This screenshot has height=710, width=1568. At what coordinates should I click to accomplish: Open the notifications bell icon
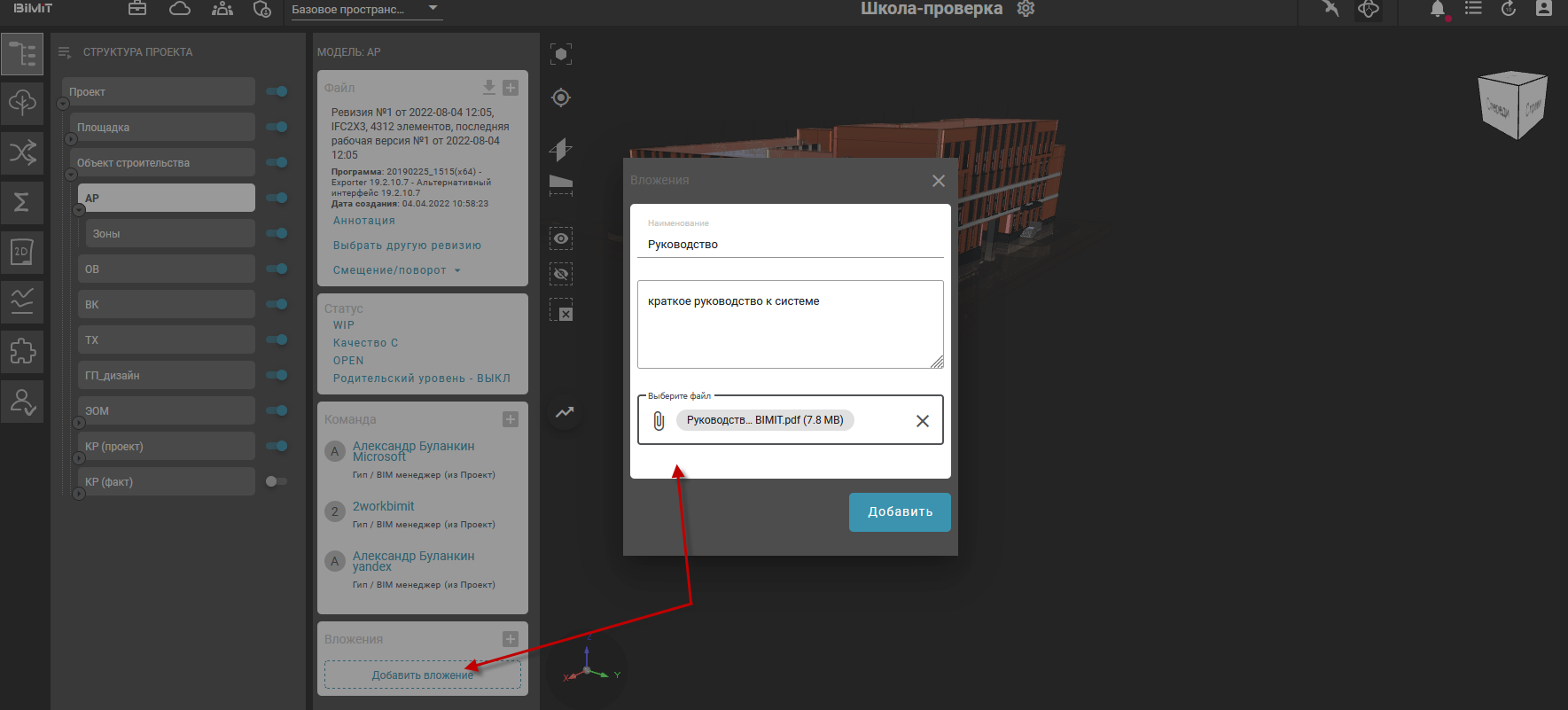point(1437,9)
